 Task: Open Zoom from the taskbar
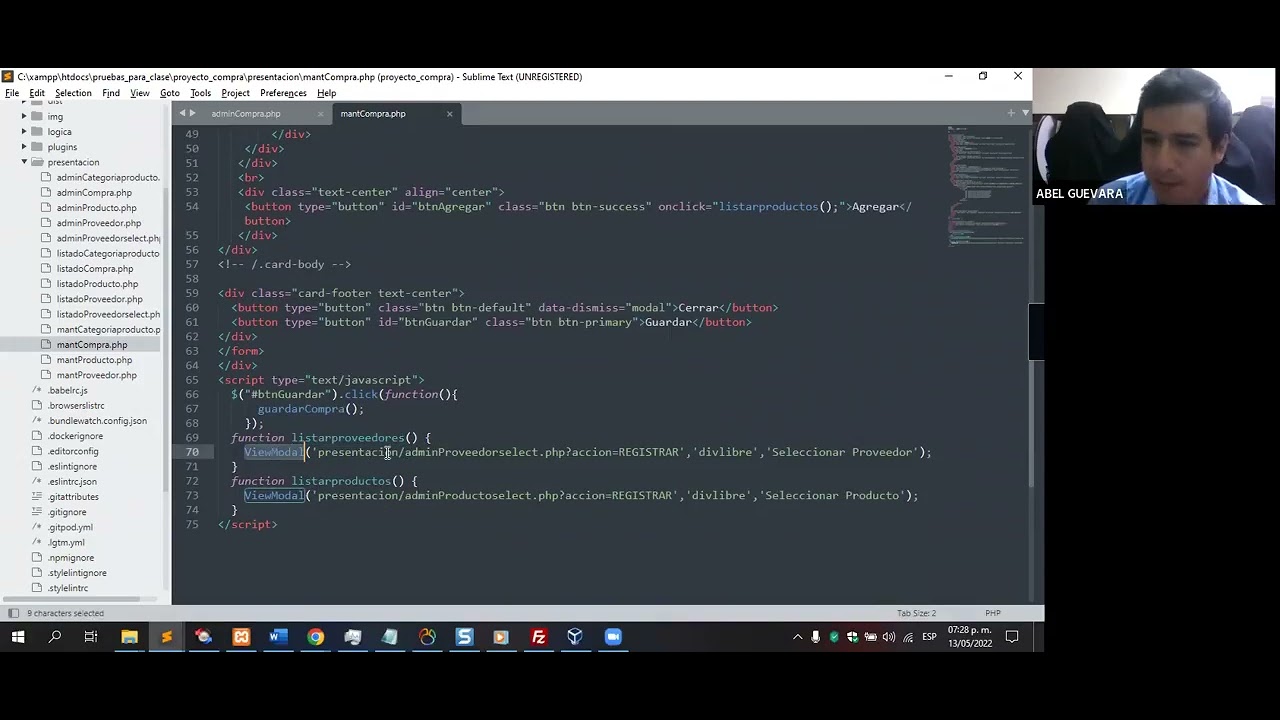pos(613,637)
